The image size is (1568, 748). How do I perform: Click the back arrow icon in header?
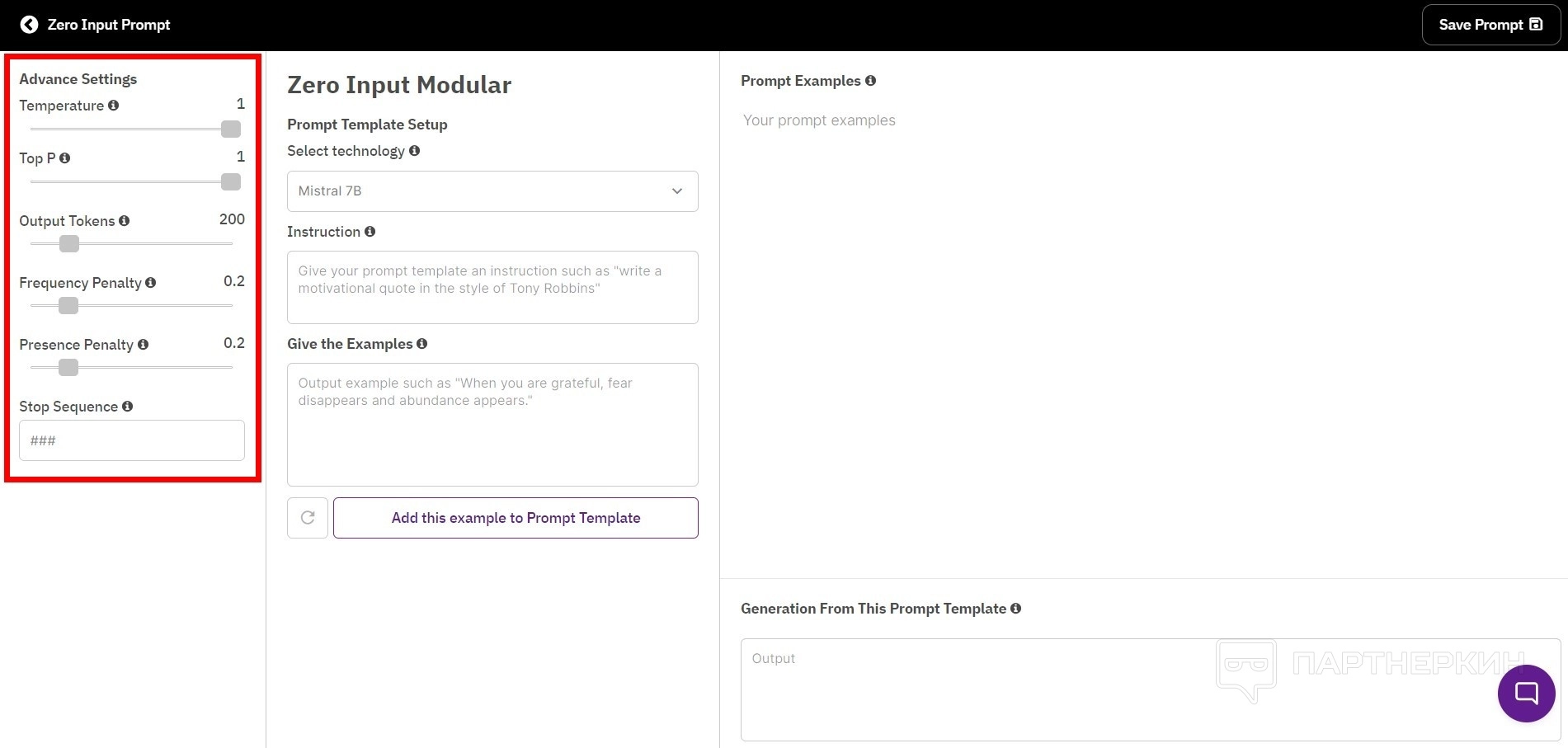29,25
